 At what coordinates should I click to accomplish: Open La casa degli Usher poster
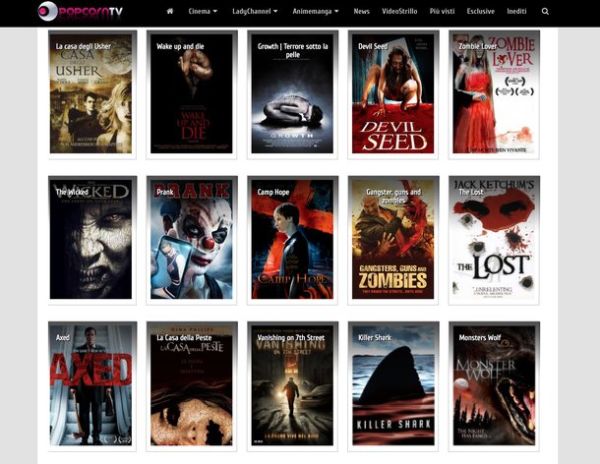point(91,94)
